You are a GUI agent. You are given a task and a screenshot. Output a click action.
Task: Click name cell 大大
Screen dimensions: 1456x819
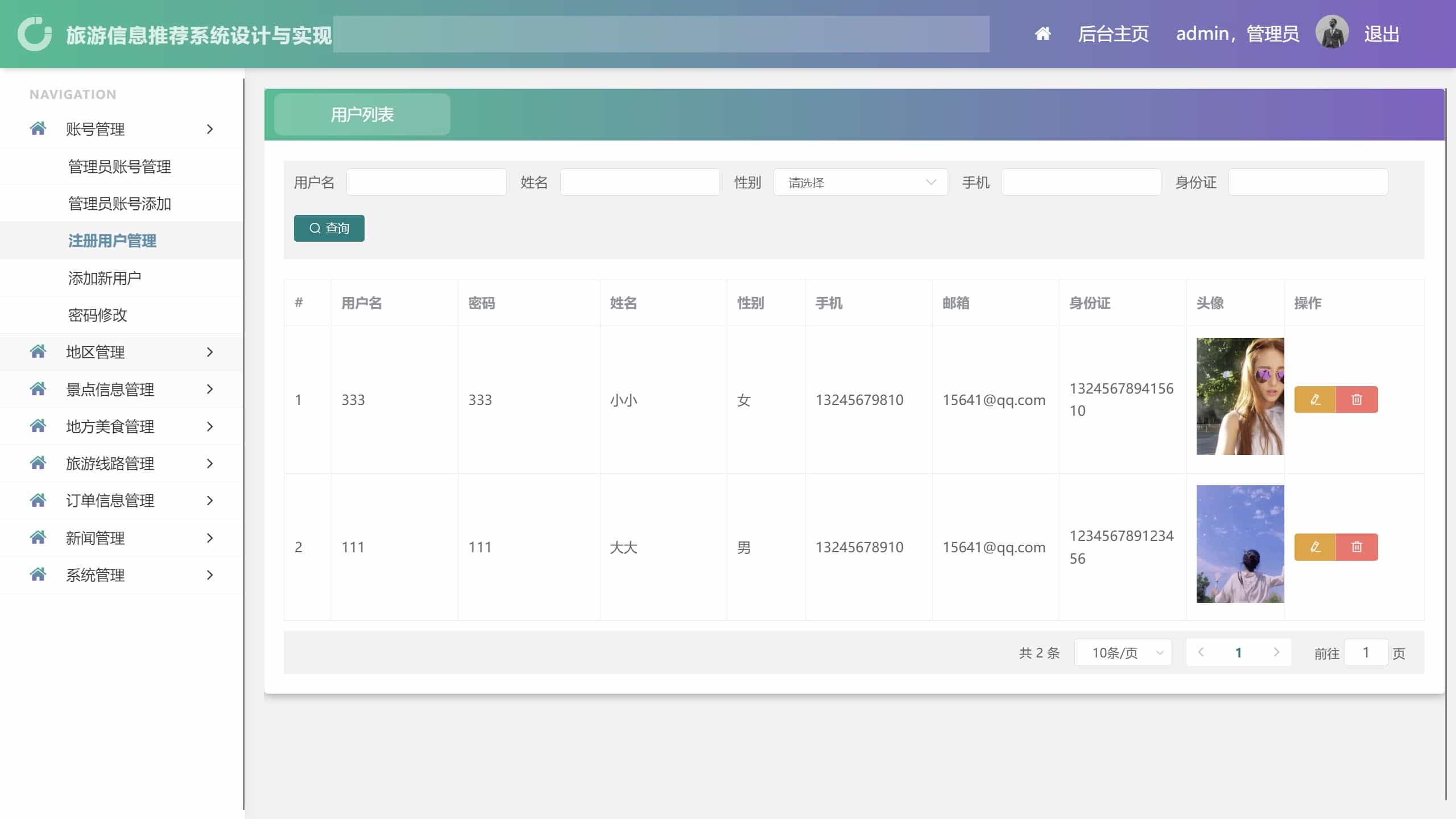623,547
